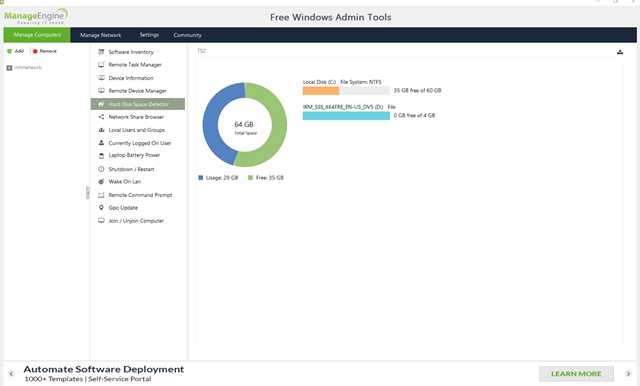Open Wake On Lan entry
Screen dimensions: 640x386
tap(124, 182)
